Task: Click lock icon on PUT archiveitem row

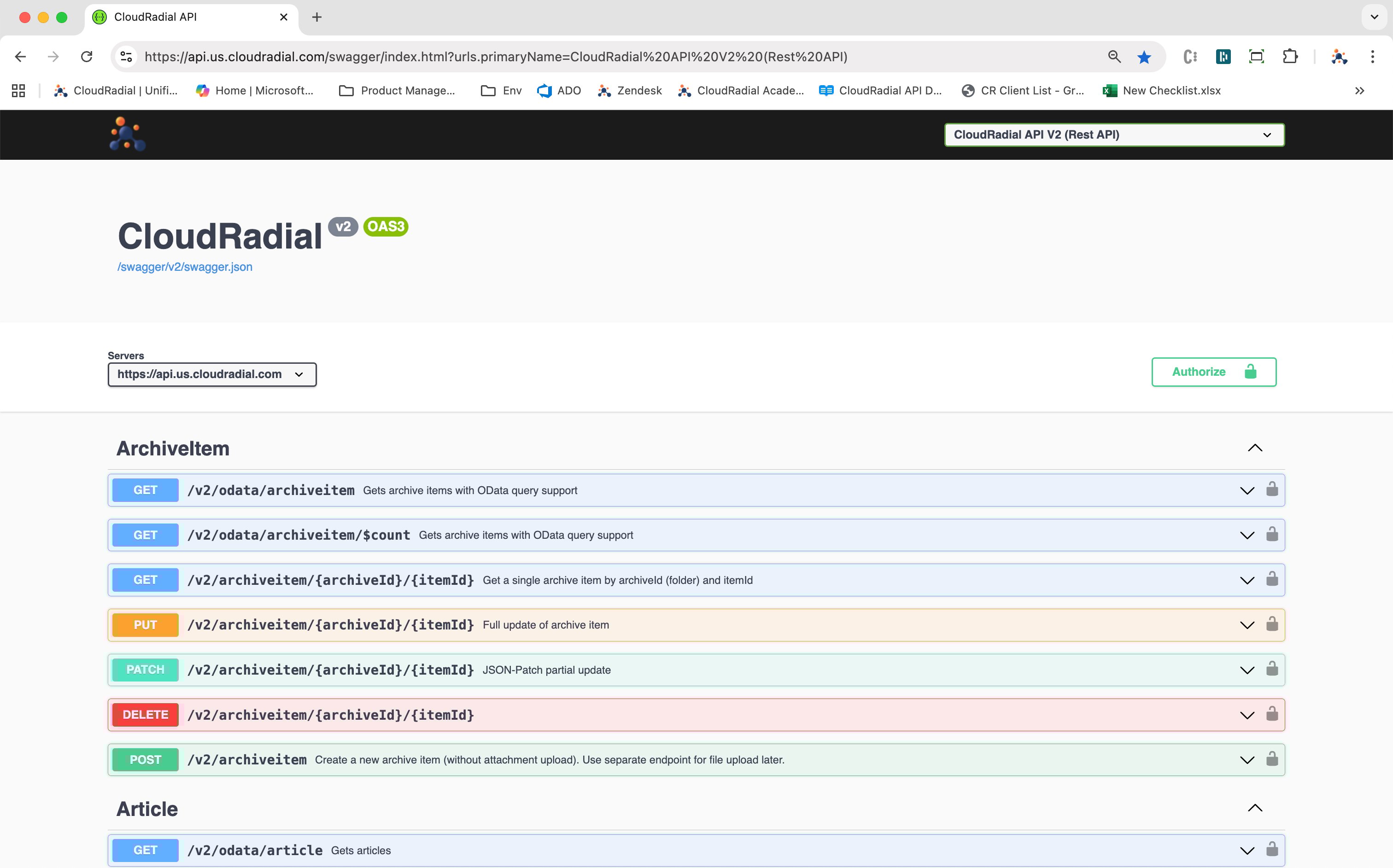Action: [1272, 623]
